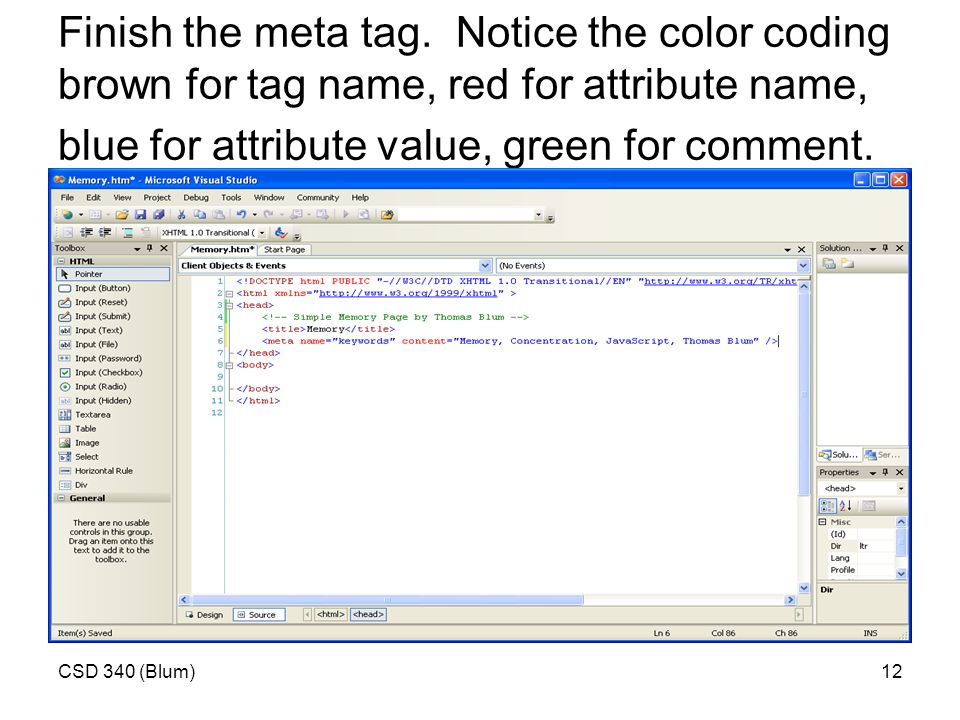Switch to Design view

pyautogui.click(x=205, y=615)
